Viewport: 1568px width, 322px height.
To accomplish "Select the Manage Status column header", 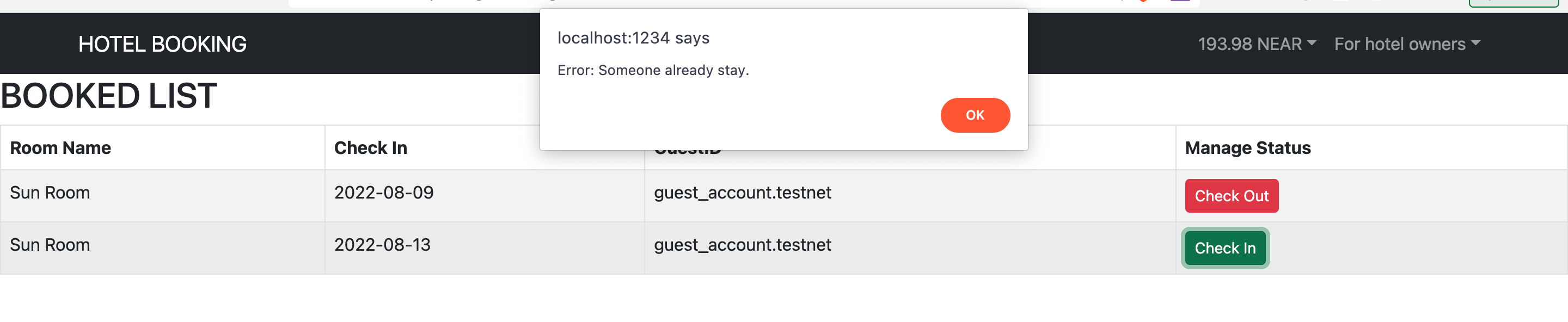I will pos(1248,147).
